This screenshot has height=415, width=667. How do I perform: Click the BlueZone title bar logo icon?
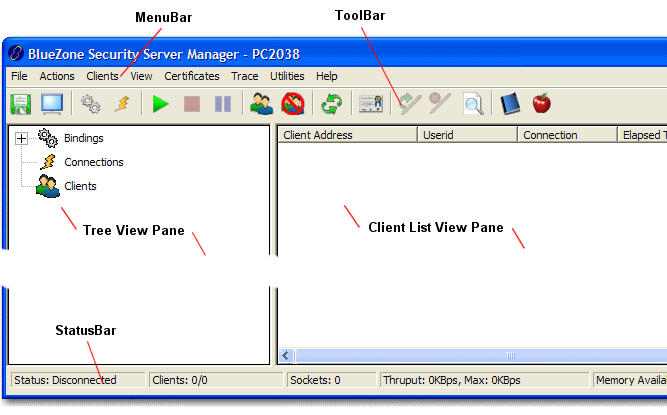click(x=16, y=54)
